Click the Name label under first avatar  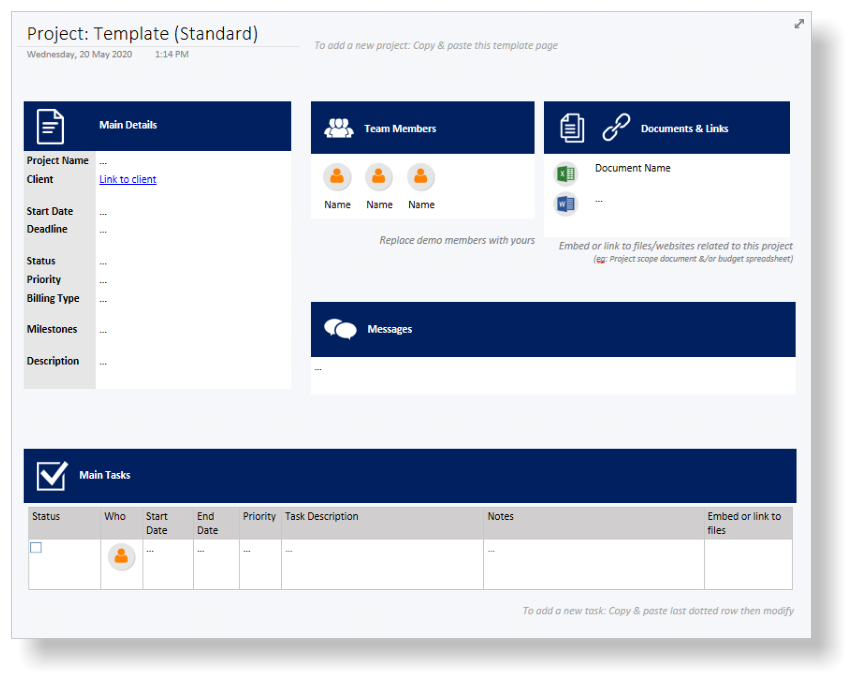pos(337,205)
